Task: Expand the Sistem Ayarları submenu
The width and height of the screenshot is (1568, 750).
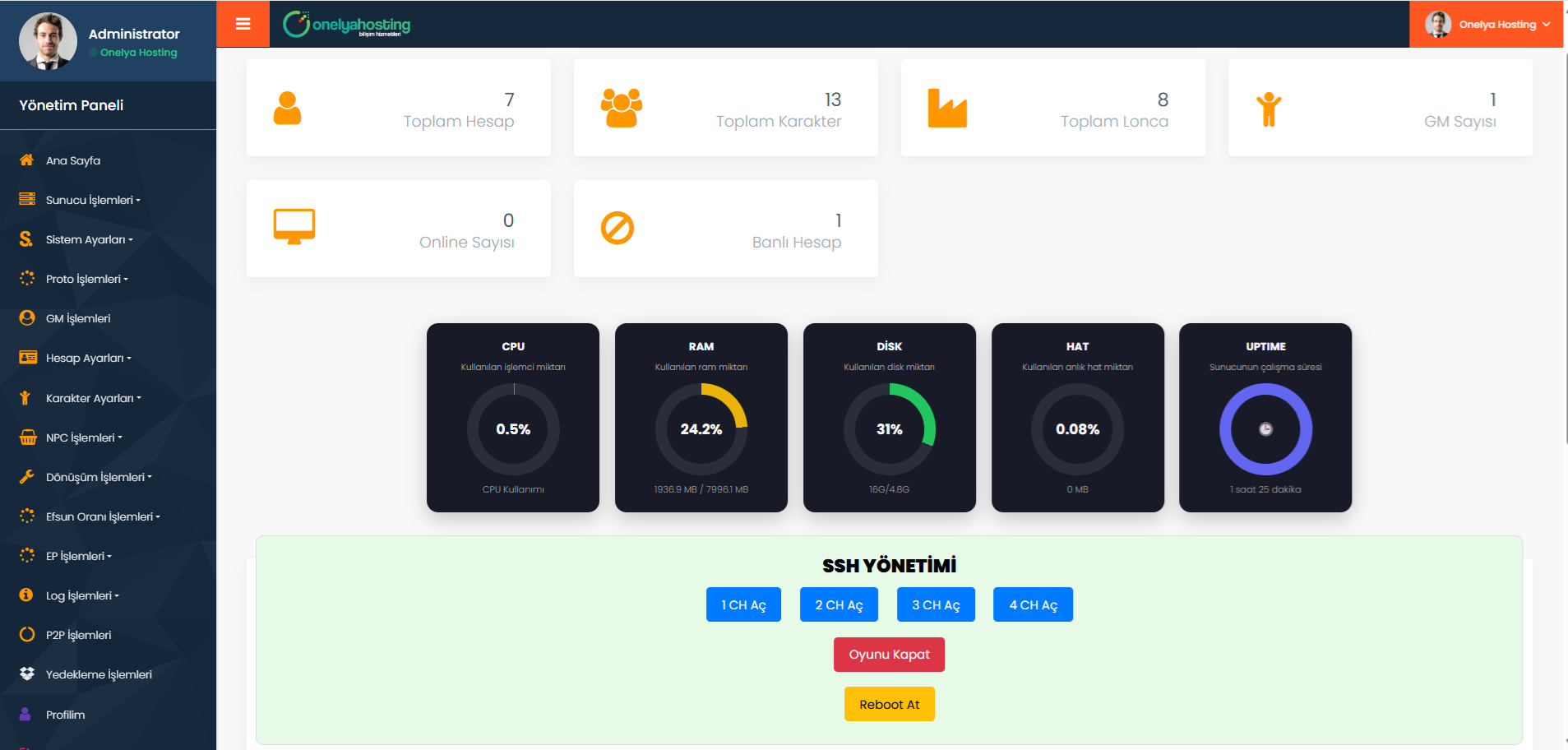Action: [x=89, y=239]
